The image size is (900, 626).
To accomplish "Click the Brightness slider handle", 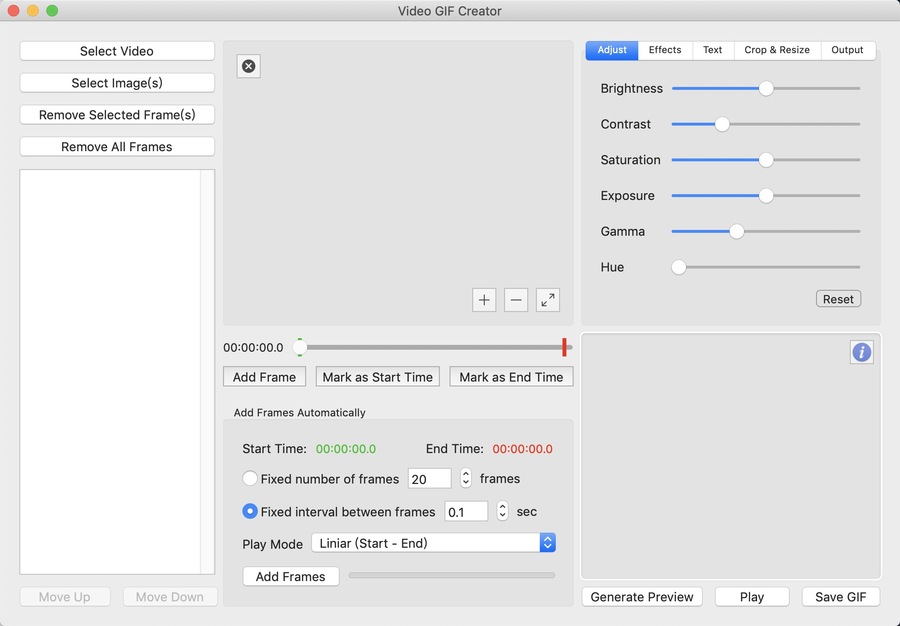I will (x=766, y=88).
